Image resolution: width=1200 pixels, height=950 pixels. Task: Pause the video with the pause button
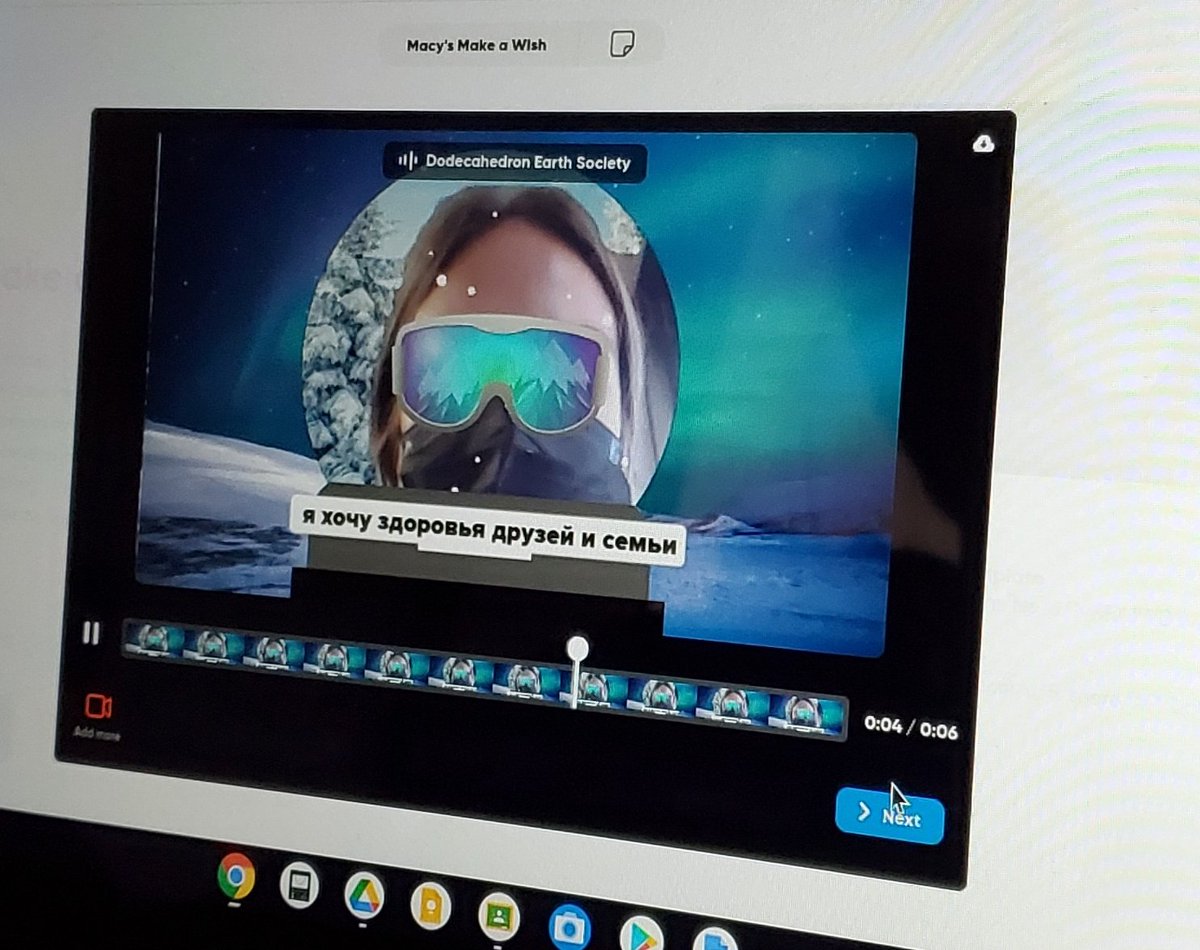pyautogui.click(x=91, y=632)
